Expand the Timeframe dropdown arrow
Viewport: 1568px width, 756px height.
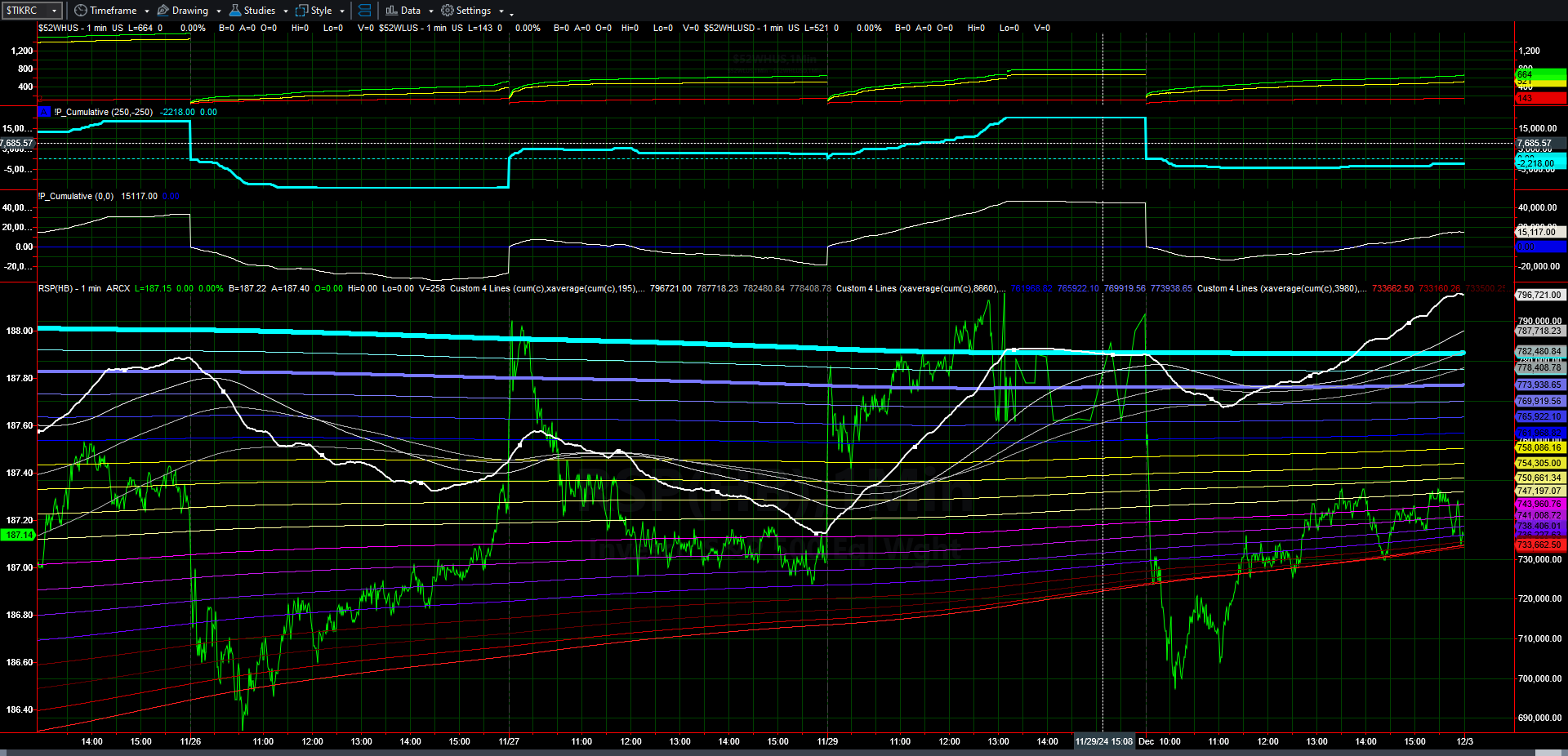click(147, 11)
